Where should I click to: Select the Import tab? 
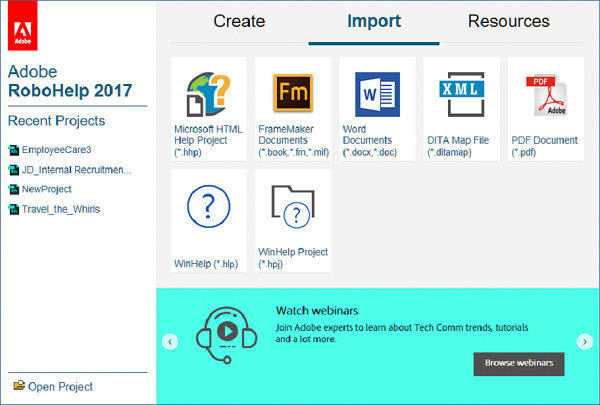(x=374, y=21)
